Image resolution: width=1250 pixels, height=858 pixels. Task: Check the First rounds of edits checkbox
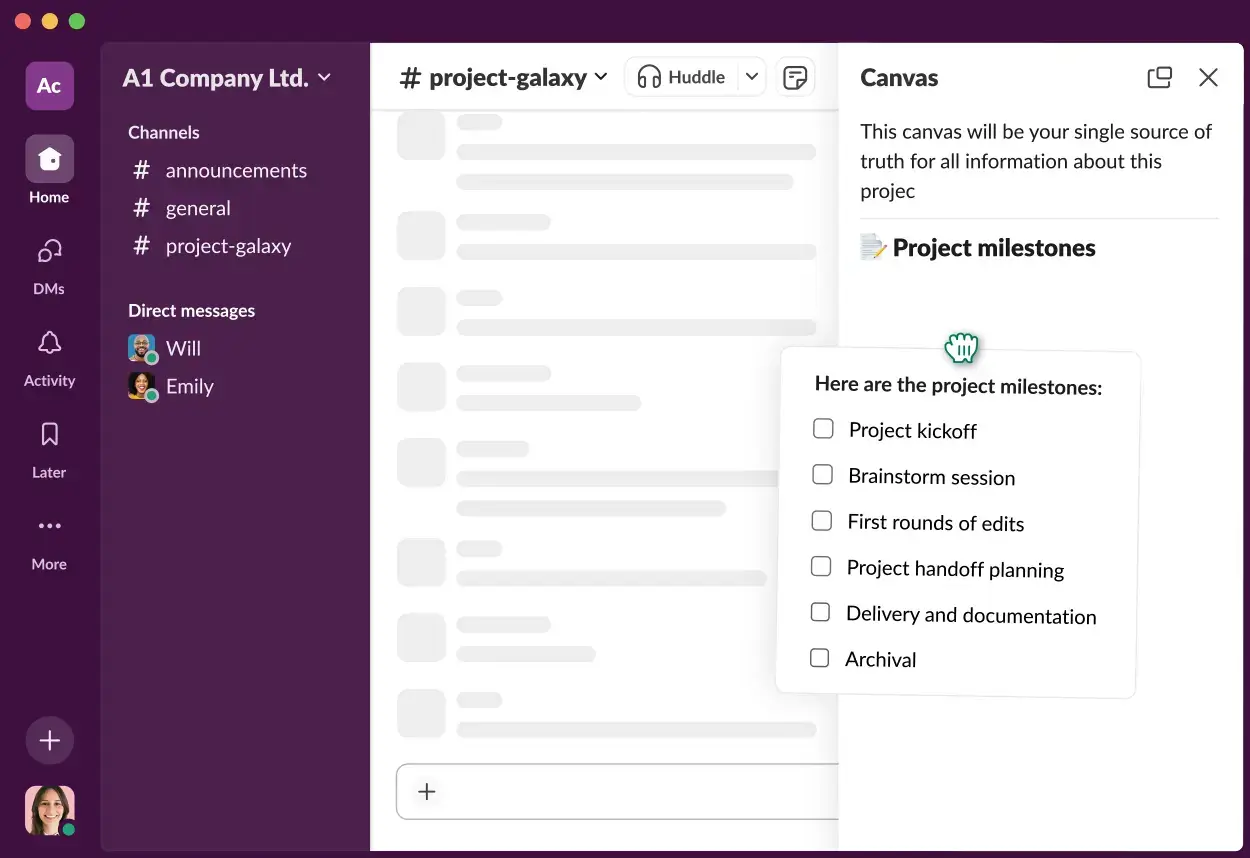pyautogui.click(x=821, y=521)
